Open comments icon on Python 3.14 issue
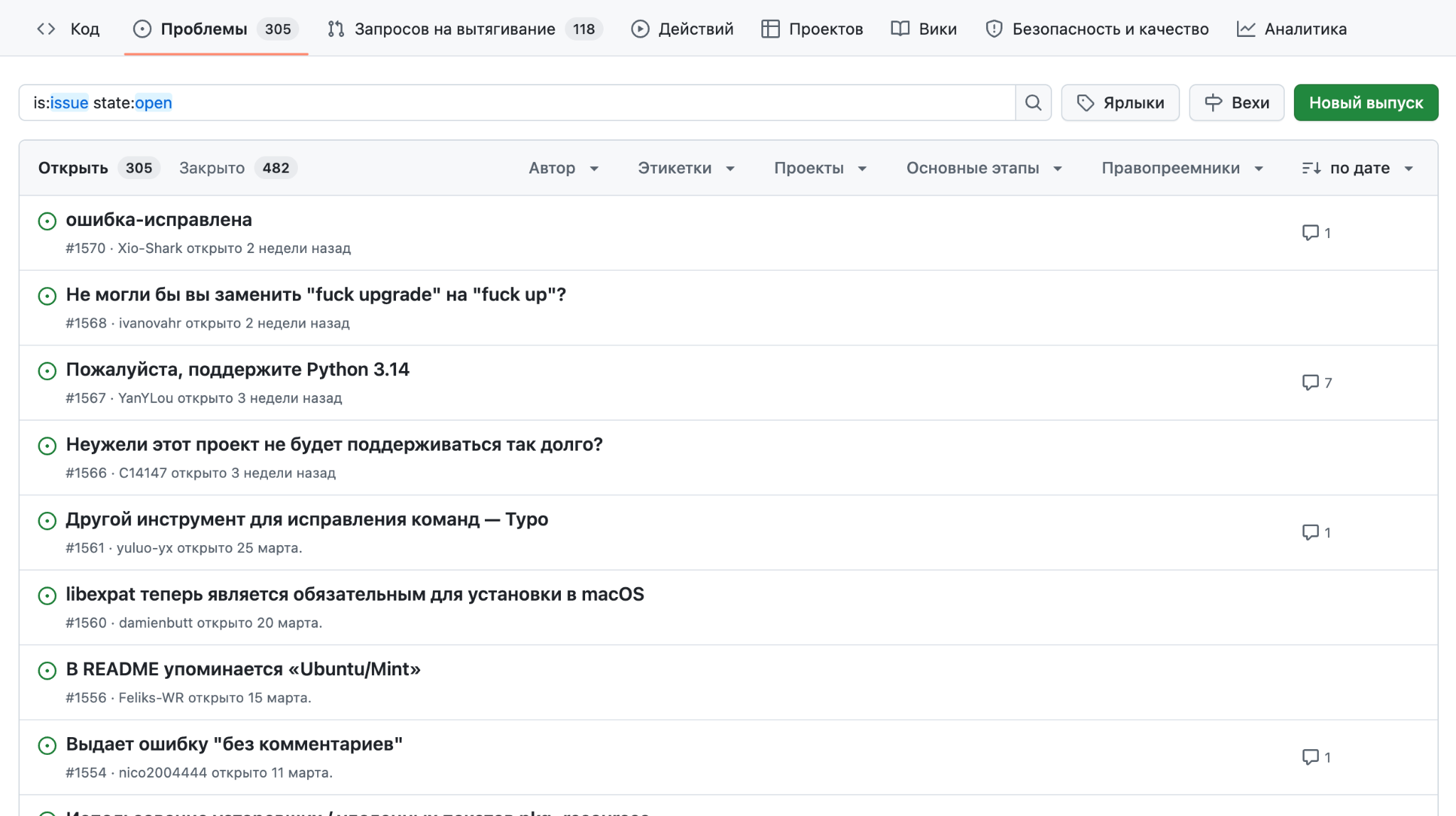The height and width of the screenshot is (816, 1456). click(x=1311, y=382)
